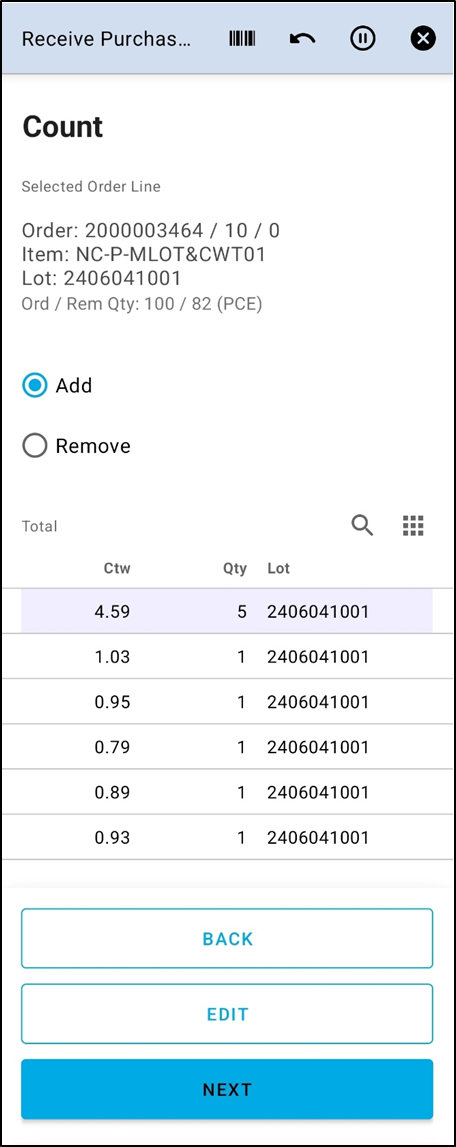Screen dimensions: 456x1147
Task: Click the Lot column header
Action: 278,568
